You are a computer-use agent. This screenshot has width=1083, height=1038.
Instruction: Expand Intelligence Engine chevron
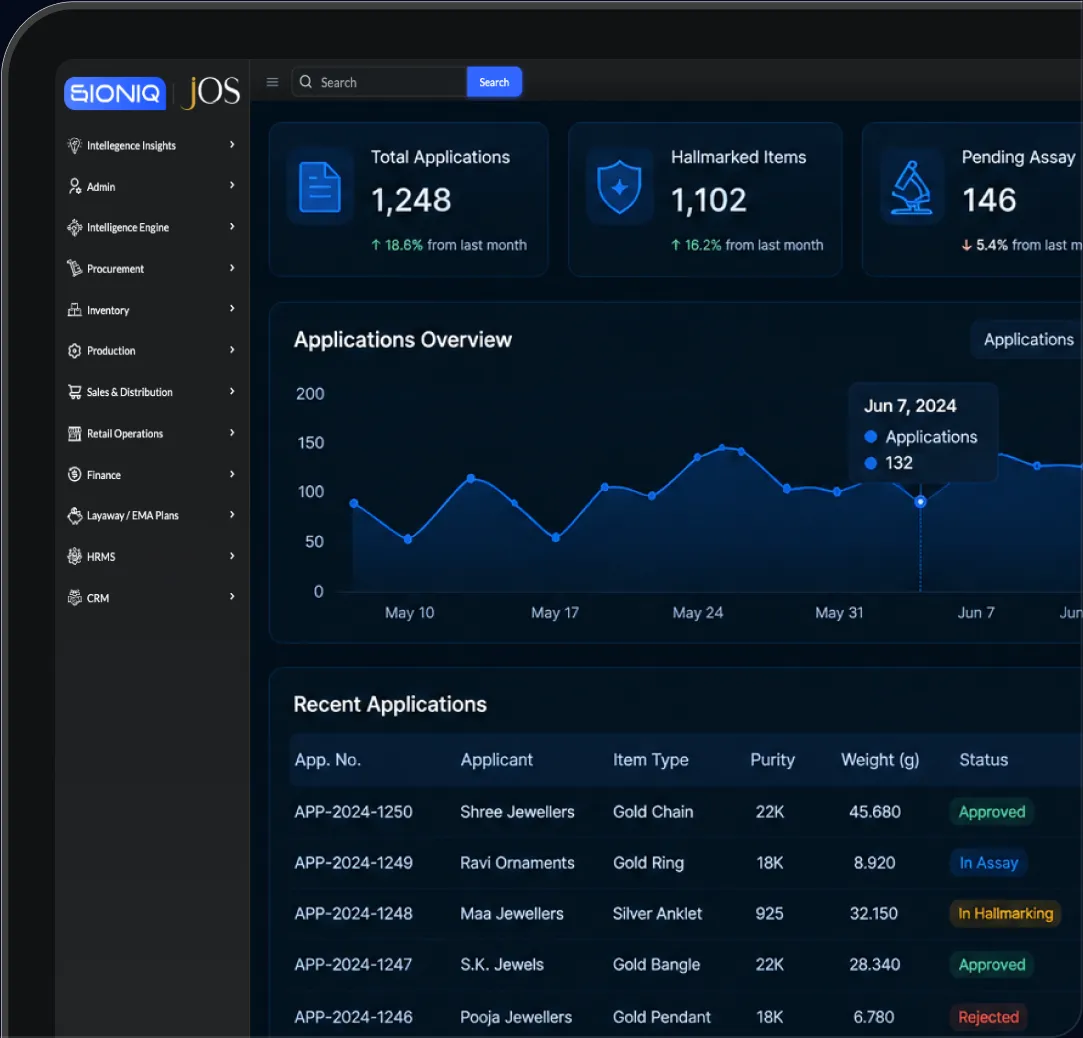pos(232,227)
